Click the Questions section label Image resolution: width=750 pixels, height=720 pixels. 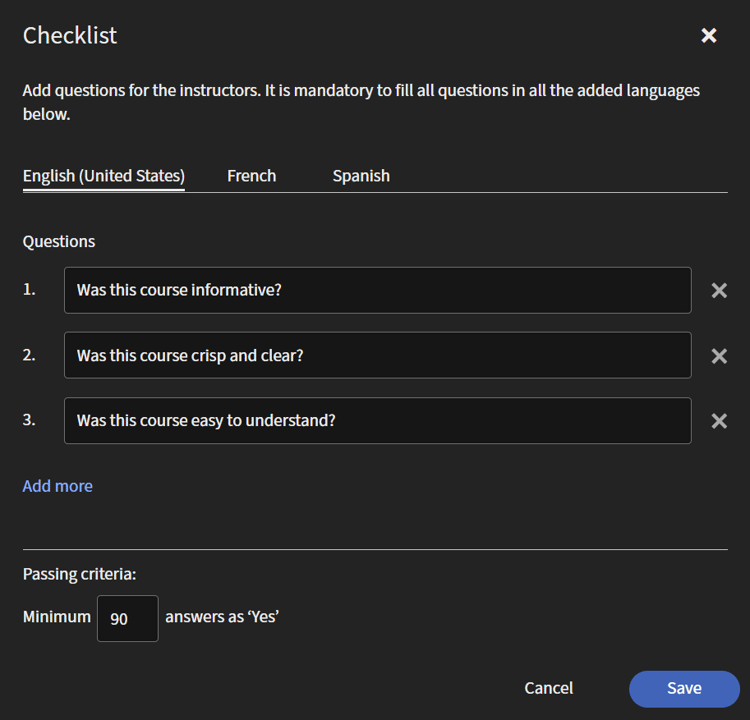click(59, 242)
